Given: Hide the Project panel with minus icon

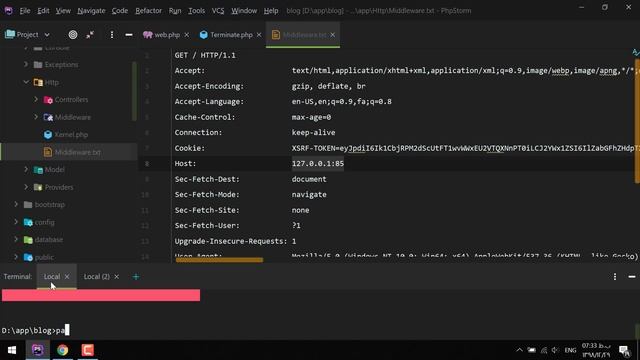Looking at the screenshot, I should [129, 35].
